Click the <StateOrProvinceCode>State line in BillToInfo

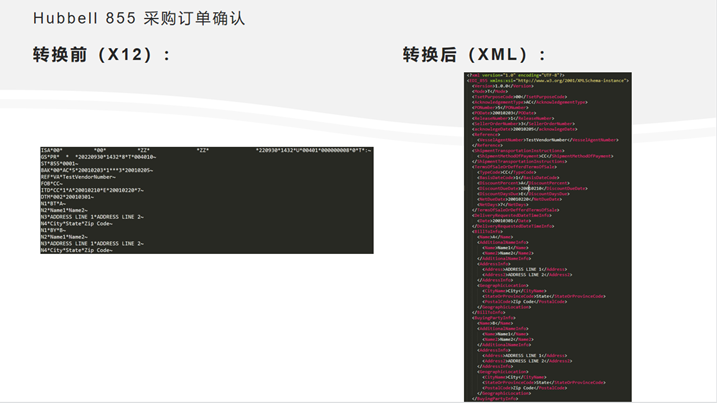[x=544, y=296]
